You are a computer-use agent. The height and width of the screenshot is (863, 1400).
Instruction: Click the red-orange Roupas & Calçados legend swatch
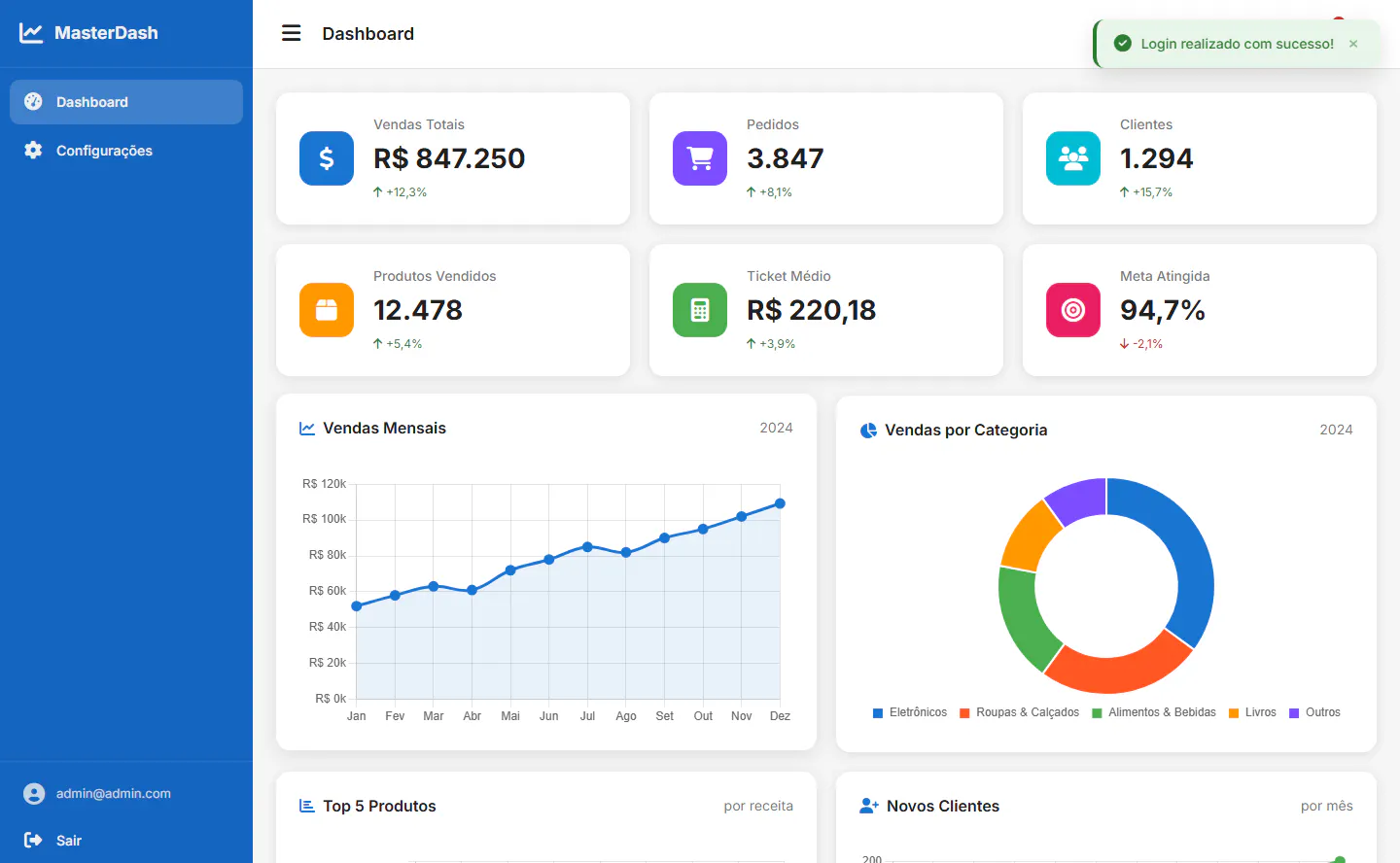964,713
